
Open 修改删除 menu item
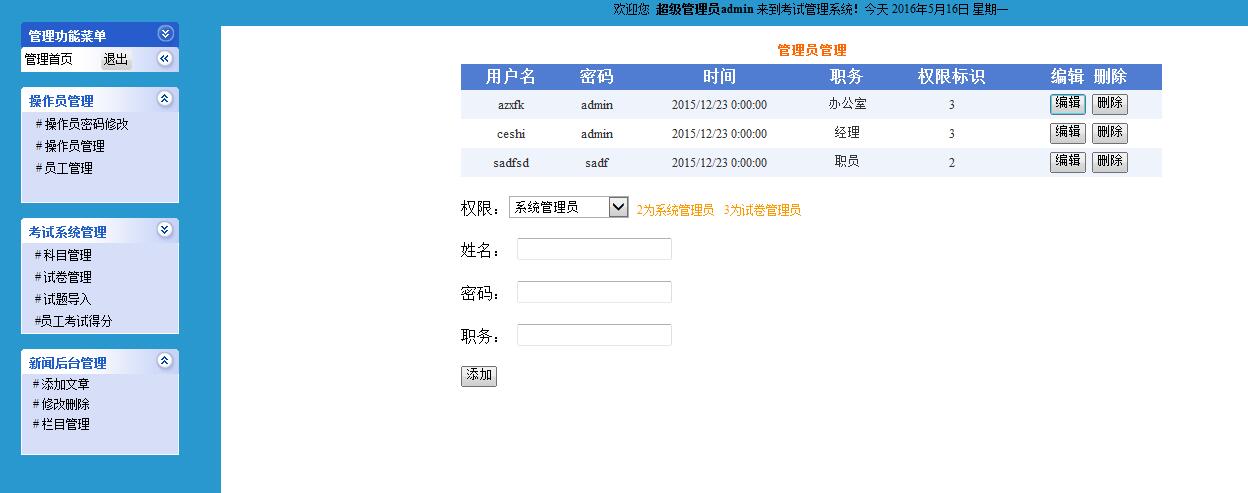(65, 404)
